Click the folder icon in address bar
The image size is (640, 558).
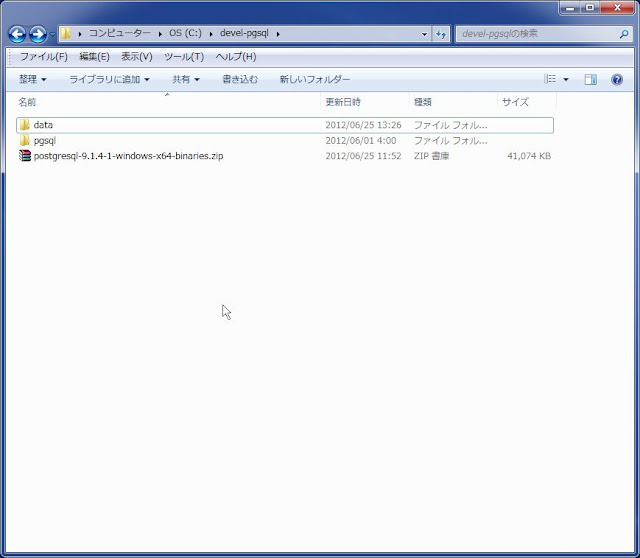66,33
